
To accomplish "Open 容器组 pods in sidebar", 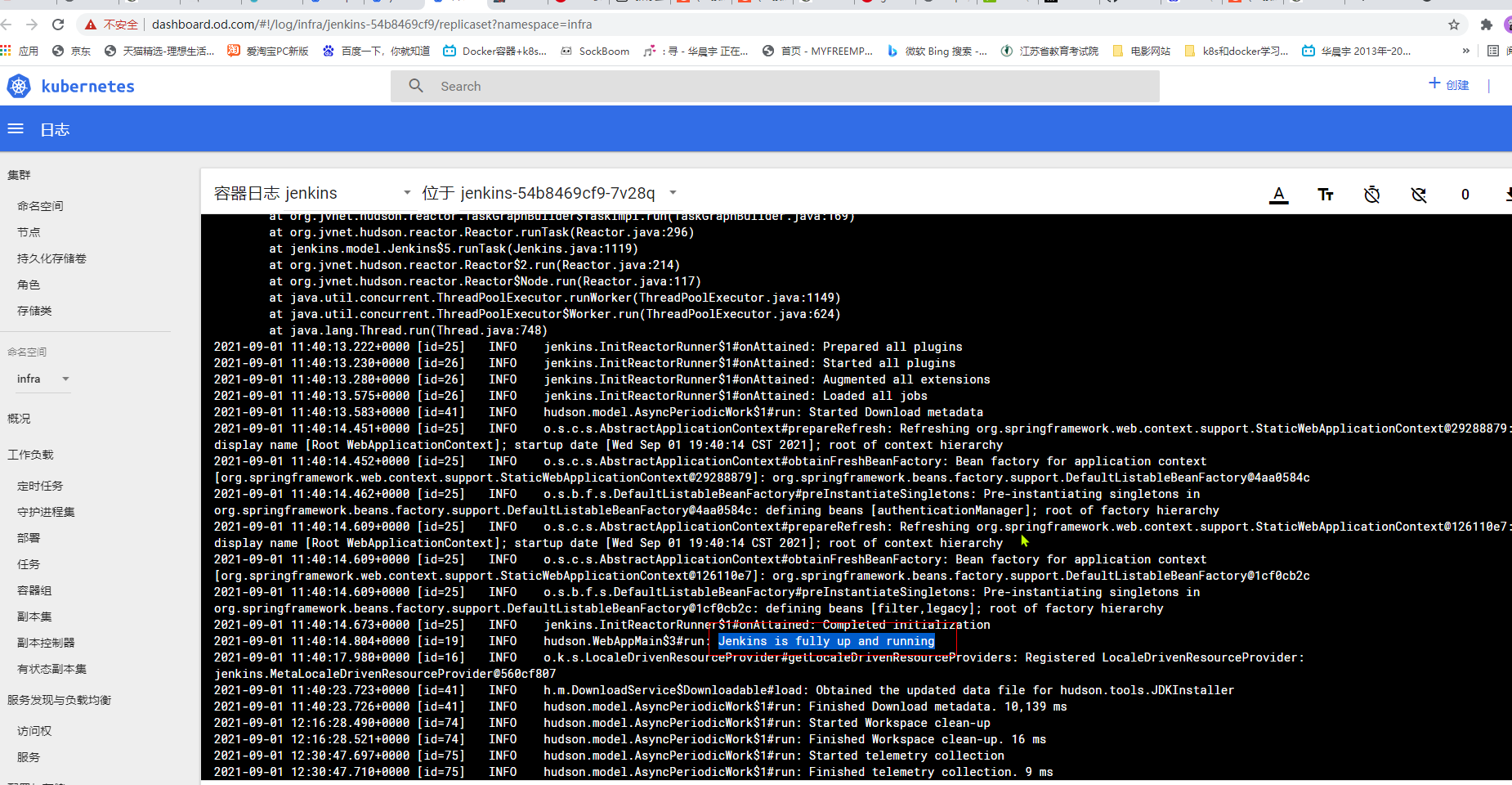I will pos(34,590).
